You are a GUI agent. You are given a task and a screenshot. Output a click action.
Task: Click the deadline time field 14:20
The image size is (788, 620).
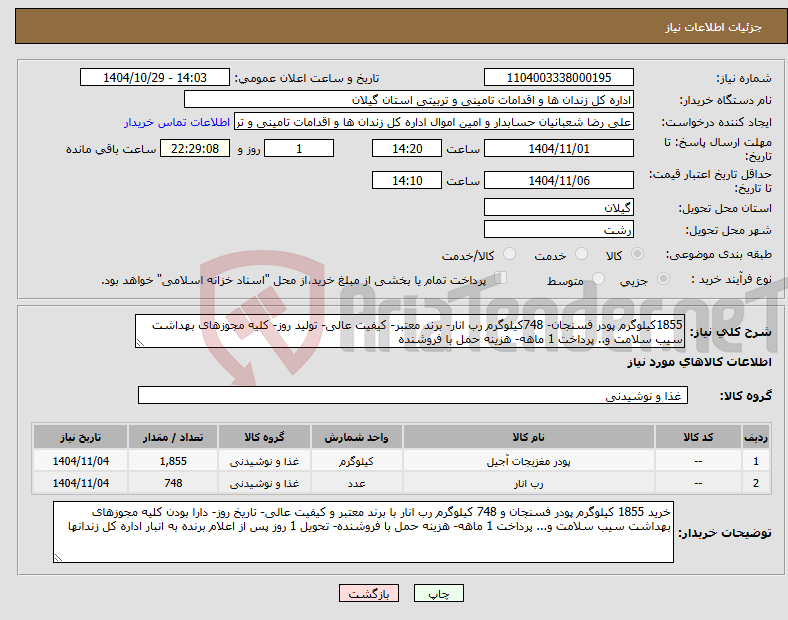pos(407,149)
